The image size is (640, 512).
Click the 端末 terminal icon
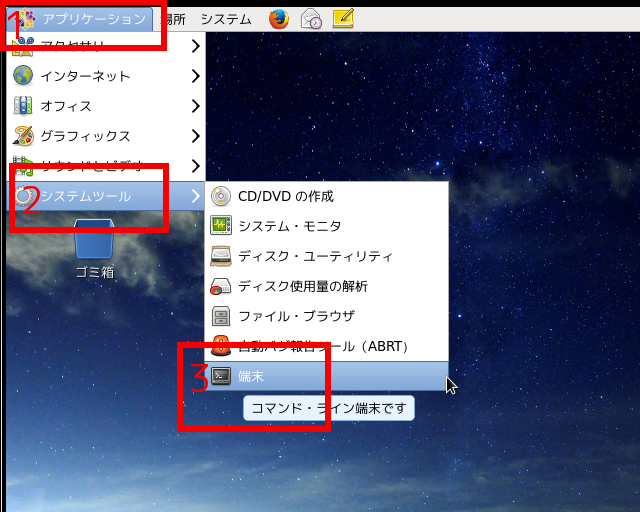tap(221, 376)
